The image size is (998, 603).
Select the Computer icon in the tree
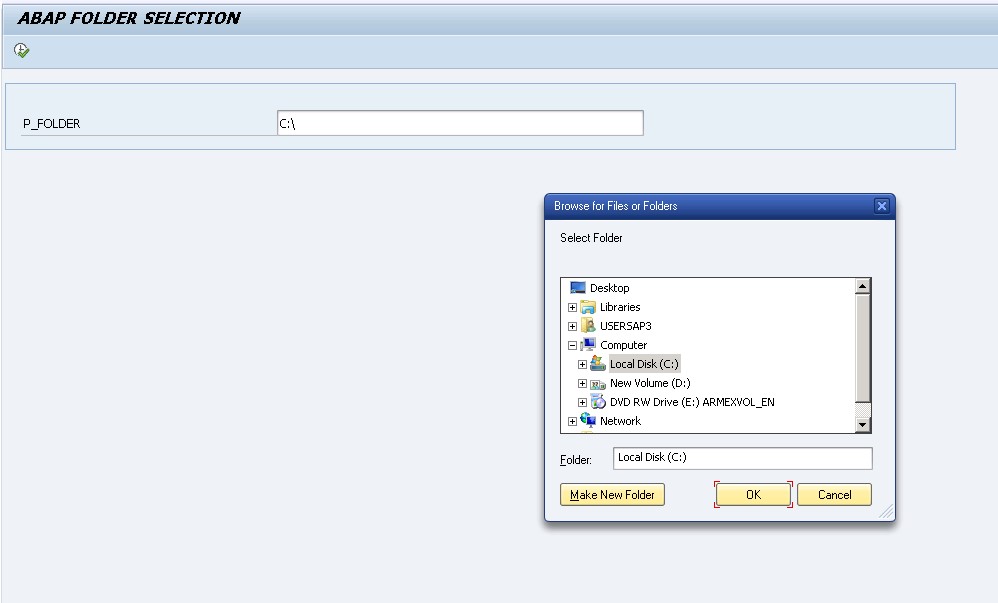[589, 344]
